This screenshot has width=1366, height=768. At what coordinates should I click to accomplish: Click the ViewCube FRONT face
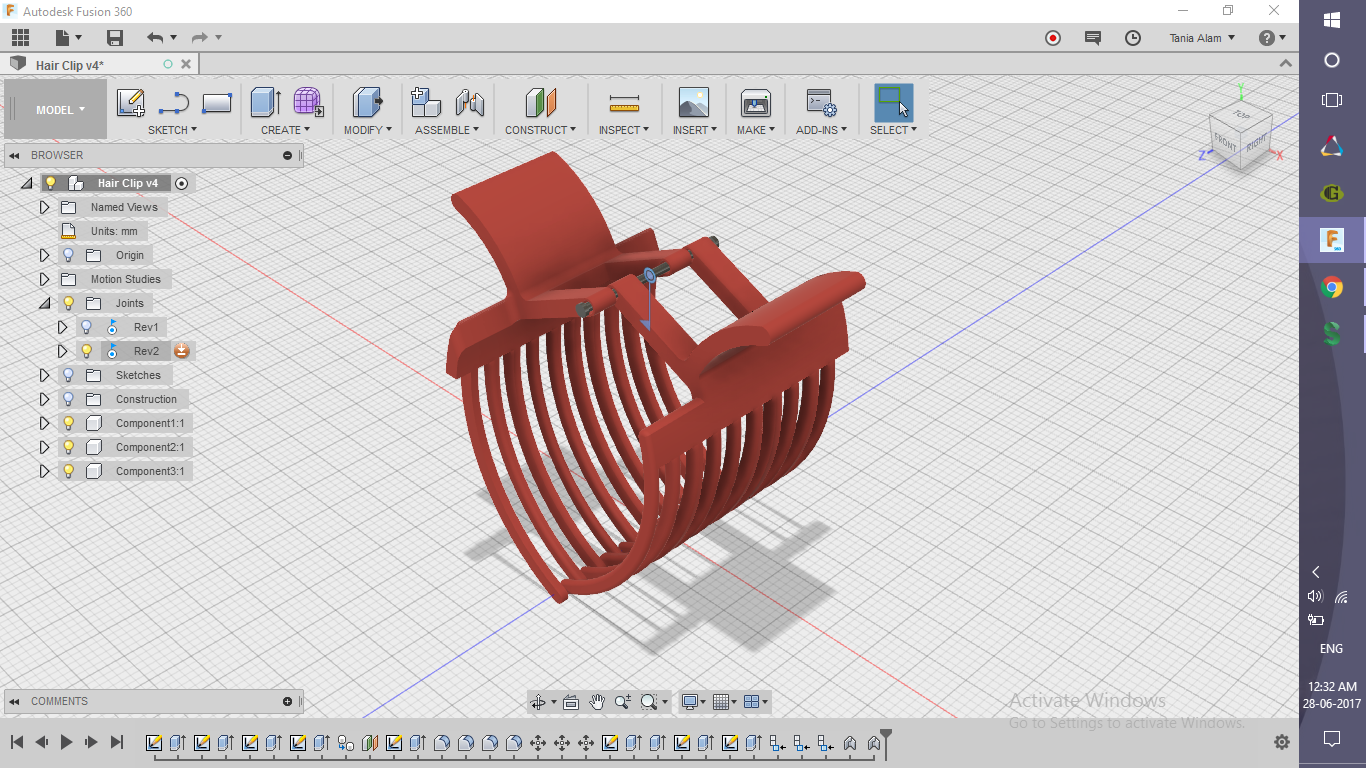(1226, 142)
